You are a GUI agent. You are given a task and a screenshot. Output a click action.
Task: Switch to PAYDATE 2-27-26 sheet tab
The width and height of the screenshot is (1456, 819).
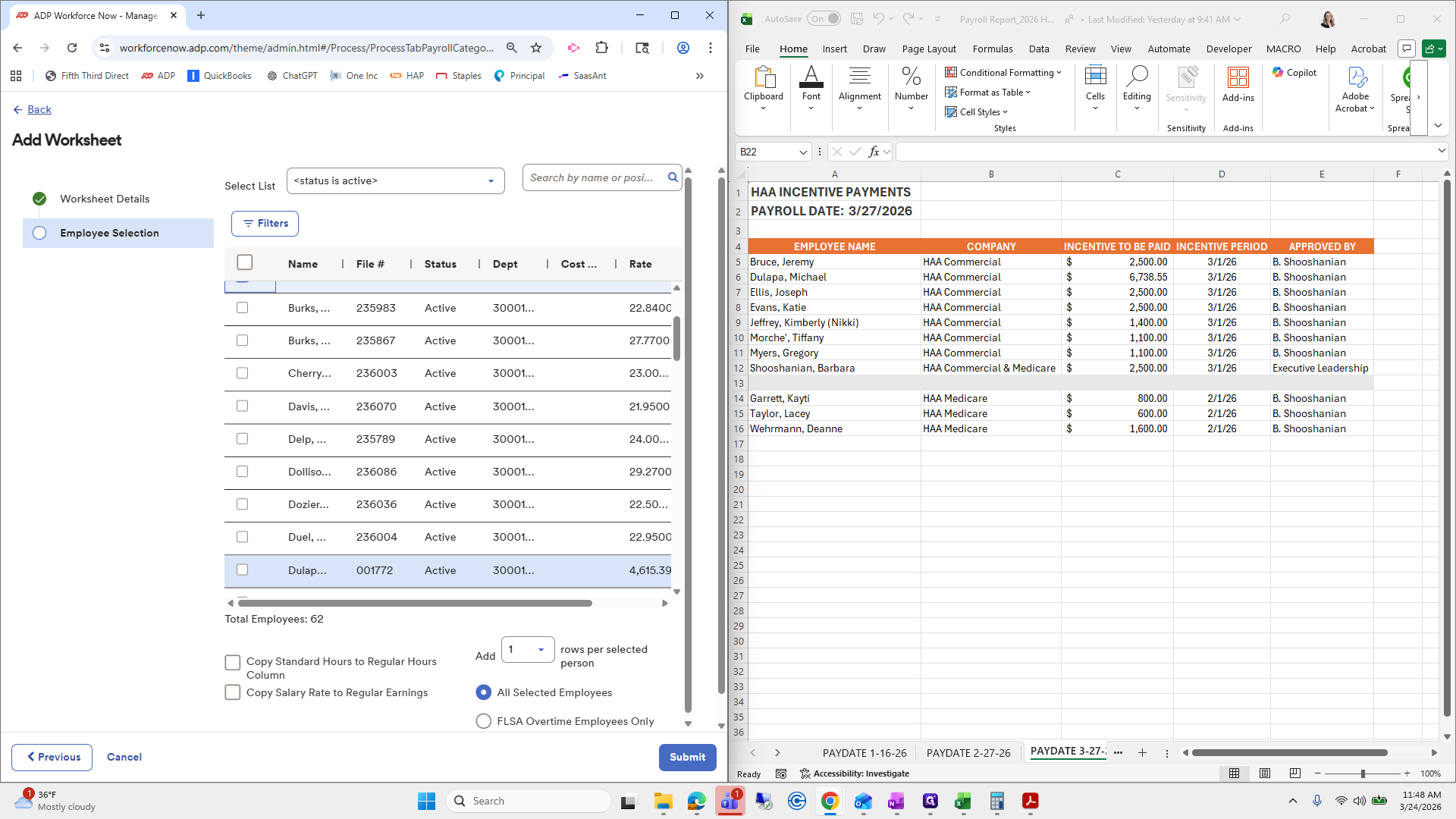tap(968, 753)
